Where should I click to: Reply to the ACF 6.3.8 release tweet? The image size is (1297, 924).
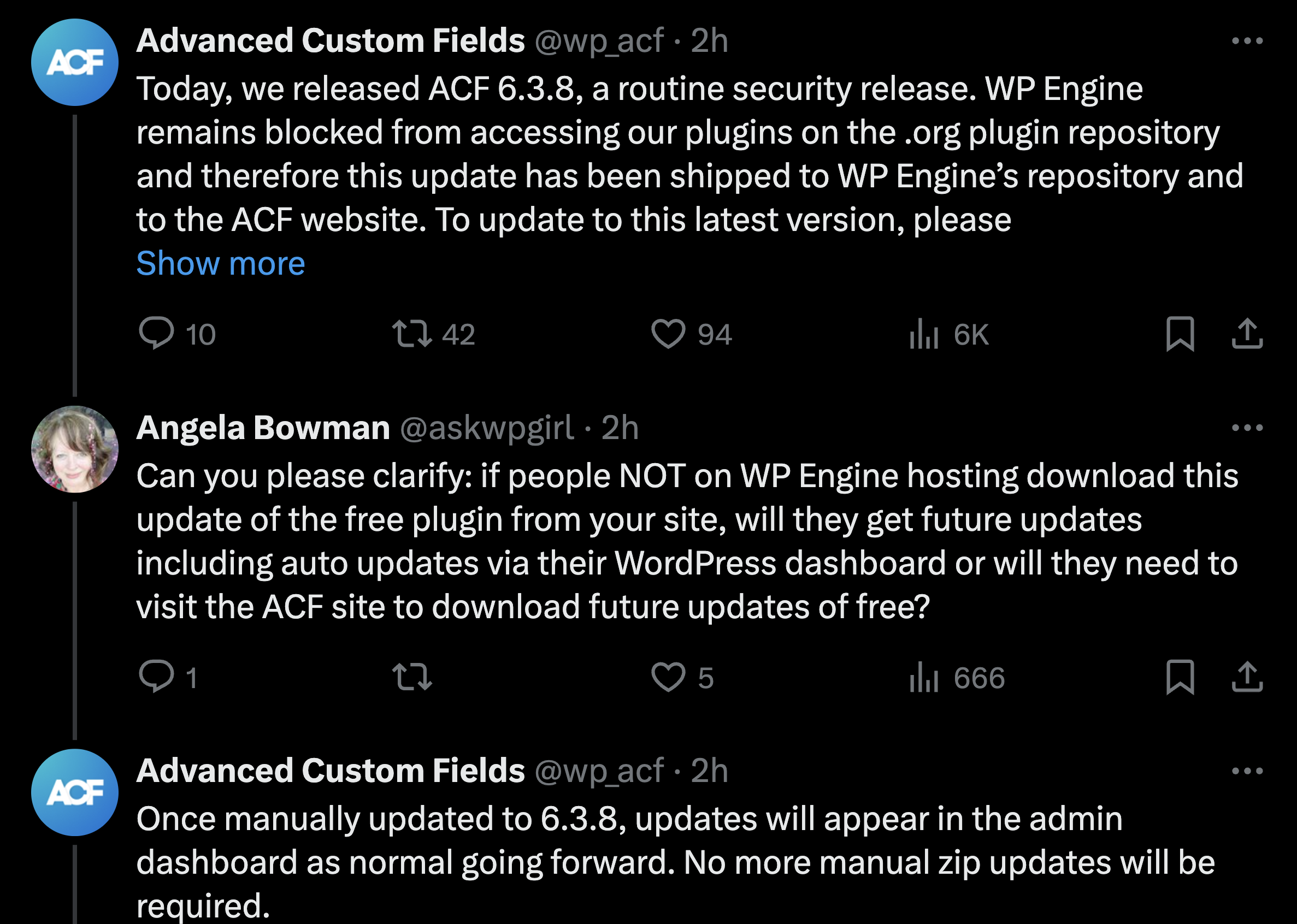click(x=156, y=334)
